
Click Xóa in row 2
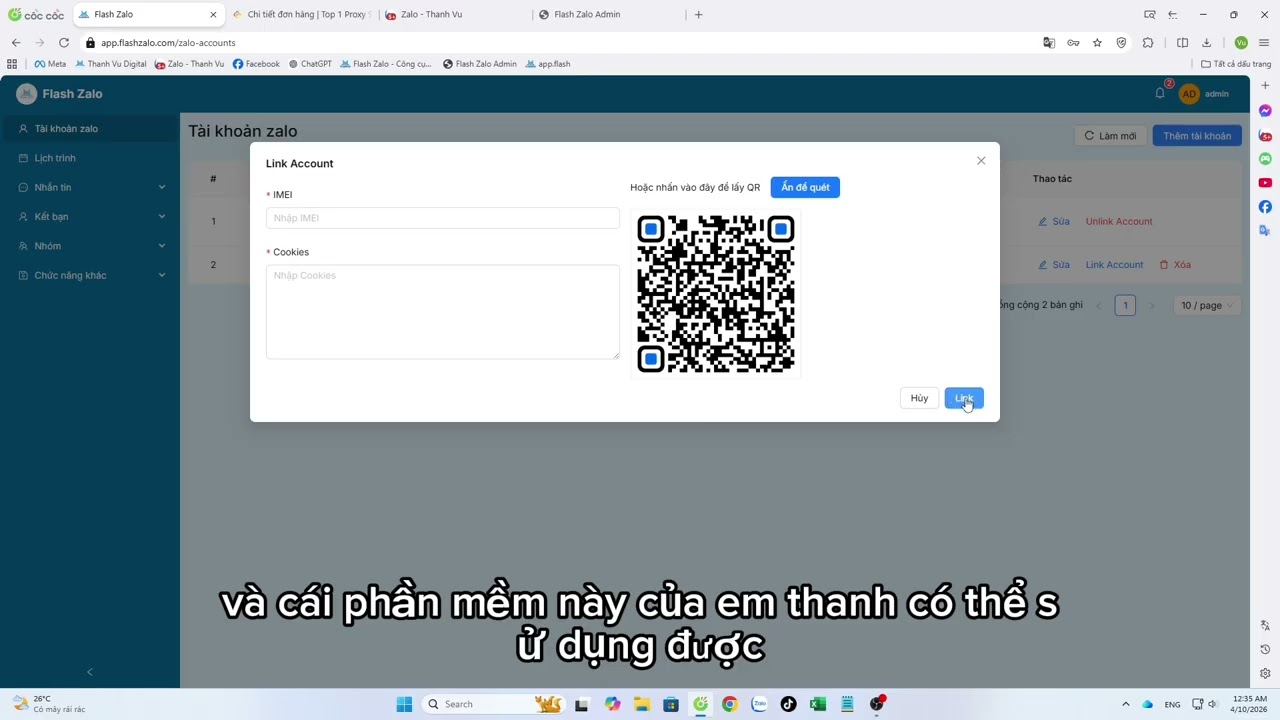tap(1175, 265)
